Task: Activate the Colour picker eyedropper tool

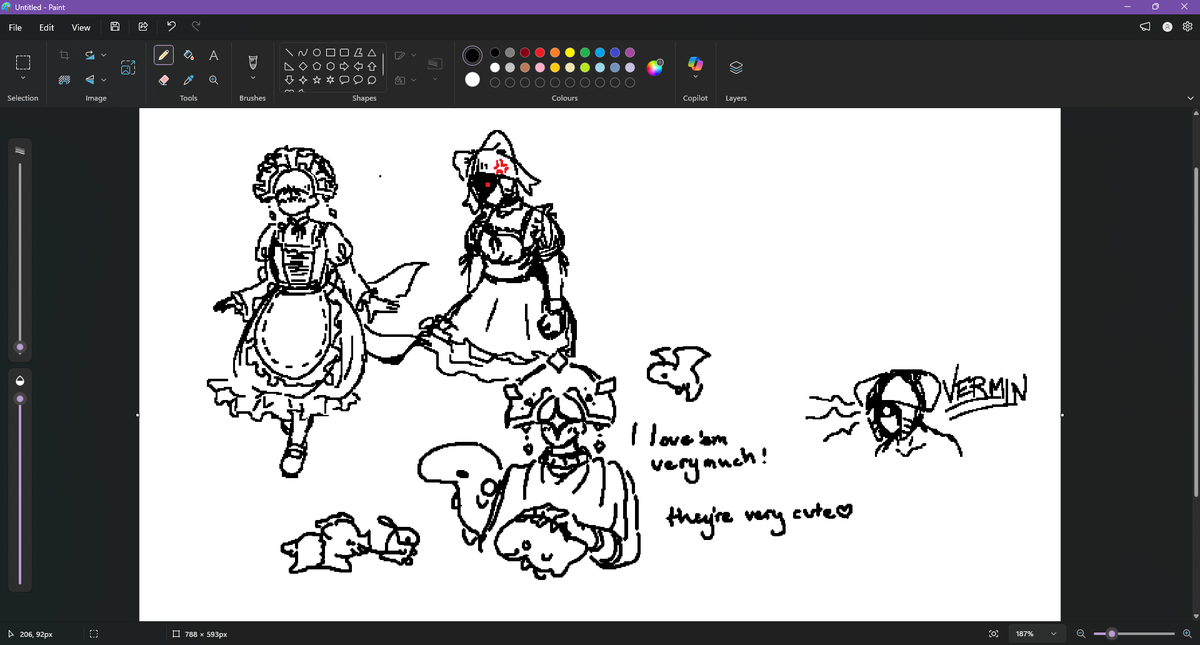Action: (189, 80)
